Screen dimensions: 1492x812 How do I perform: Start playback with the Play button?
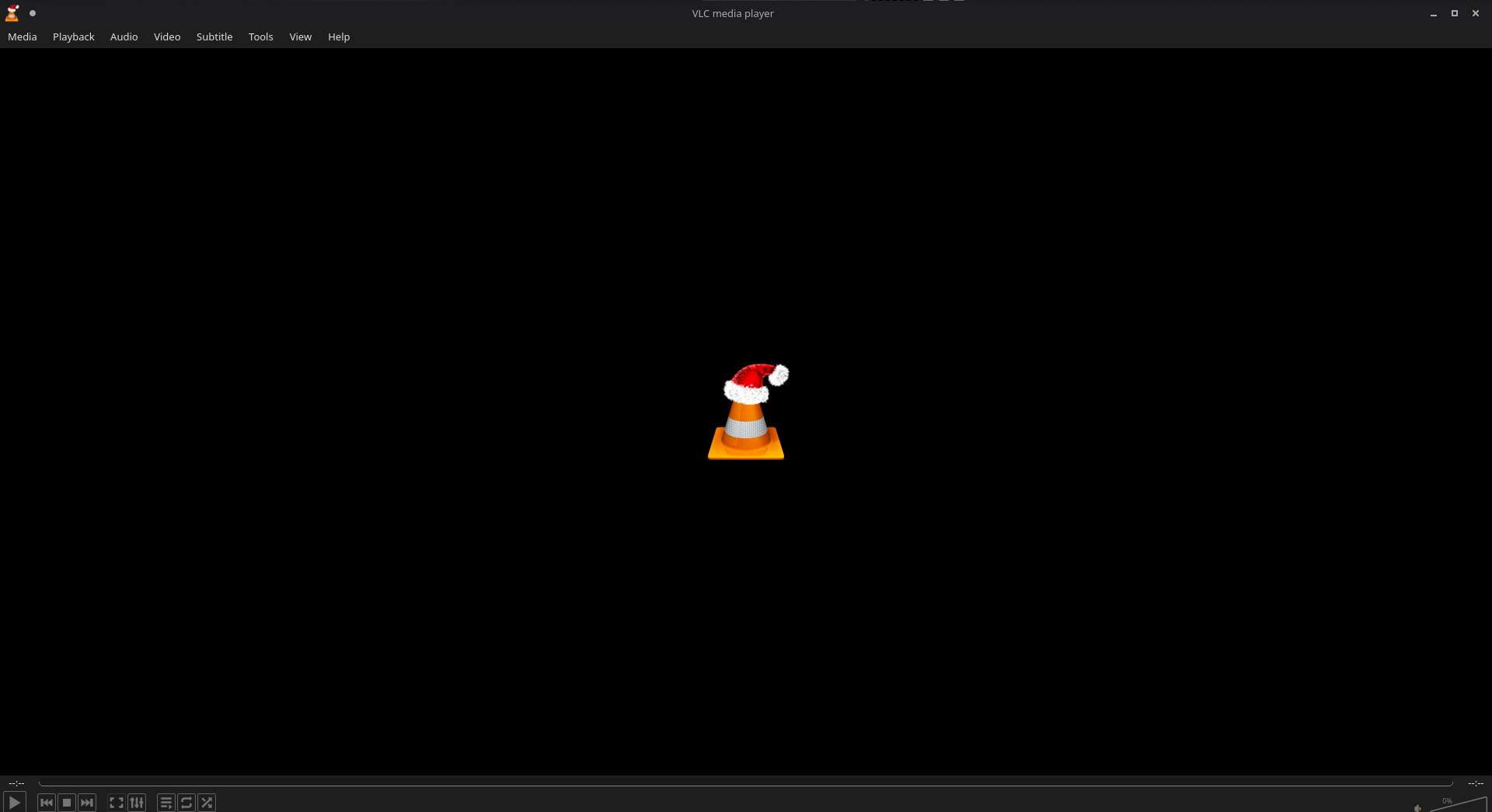14,803
